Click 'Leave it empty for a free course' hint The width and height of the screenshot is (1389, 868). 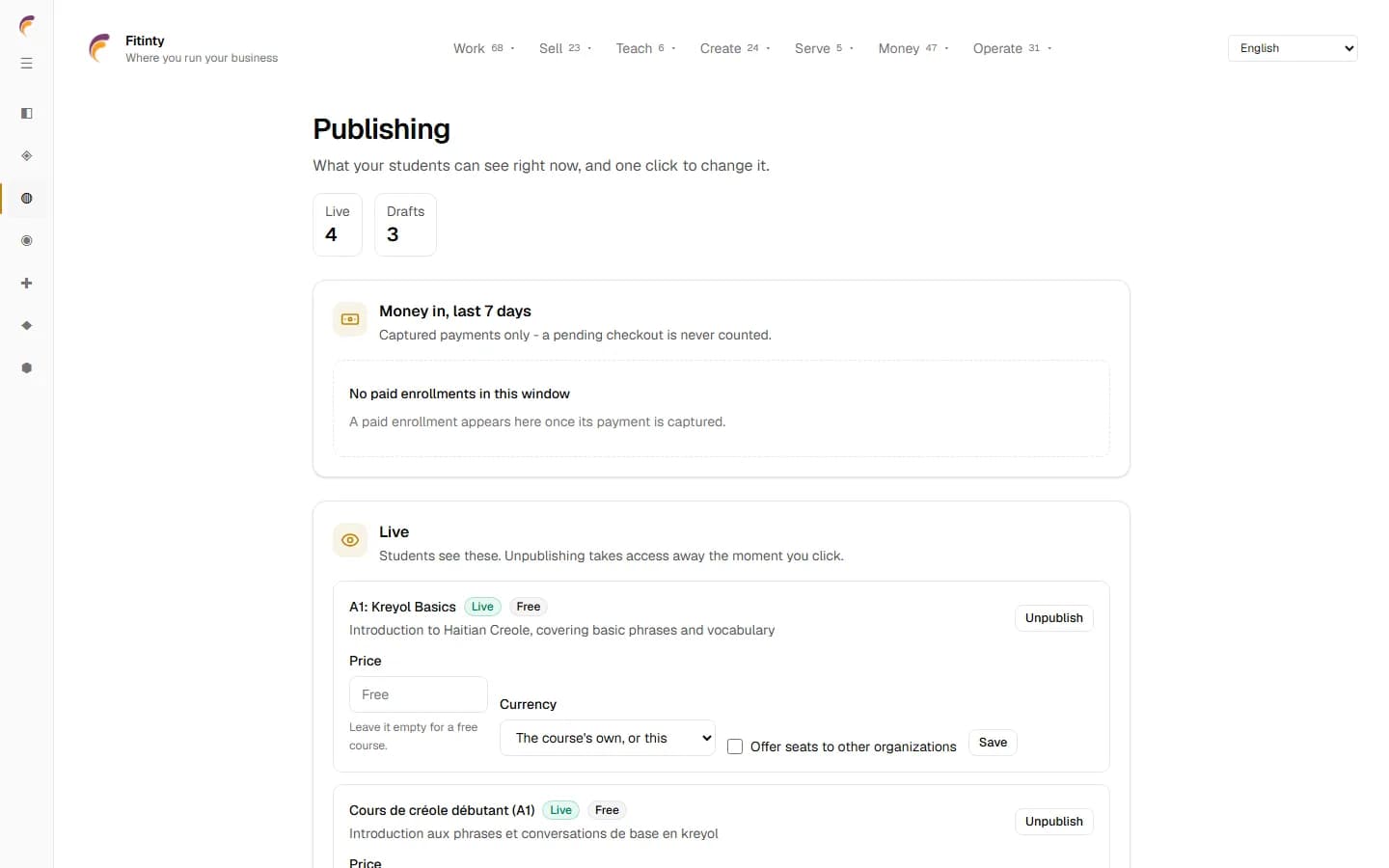coord(413,736)
